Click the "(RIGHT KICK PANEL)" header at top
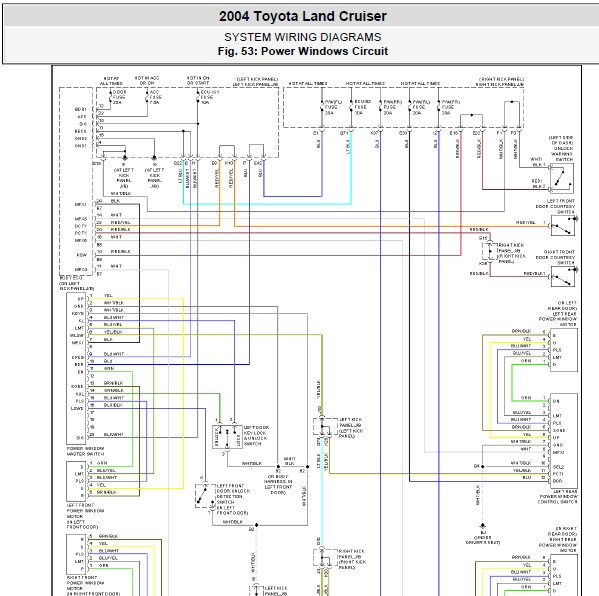Viewport: 599px width, 596px height. pos(502,79)
